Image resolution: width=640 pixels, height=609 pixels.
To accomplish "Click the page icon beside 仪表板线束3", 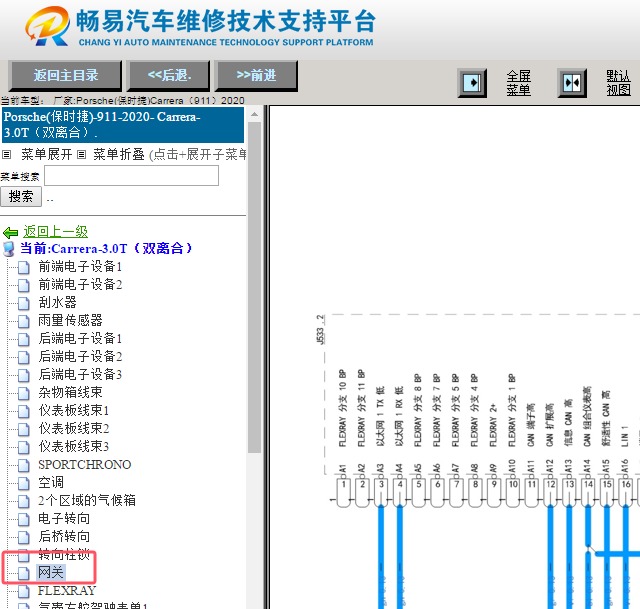I will click(x=24, y=447).
